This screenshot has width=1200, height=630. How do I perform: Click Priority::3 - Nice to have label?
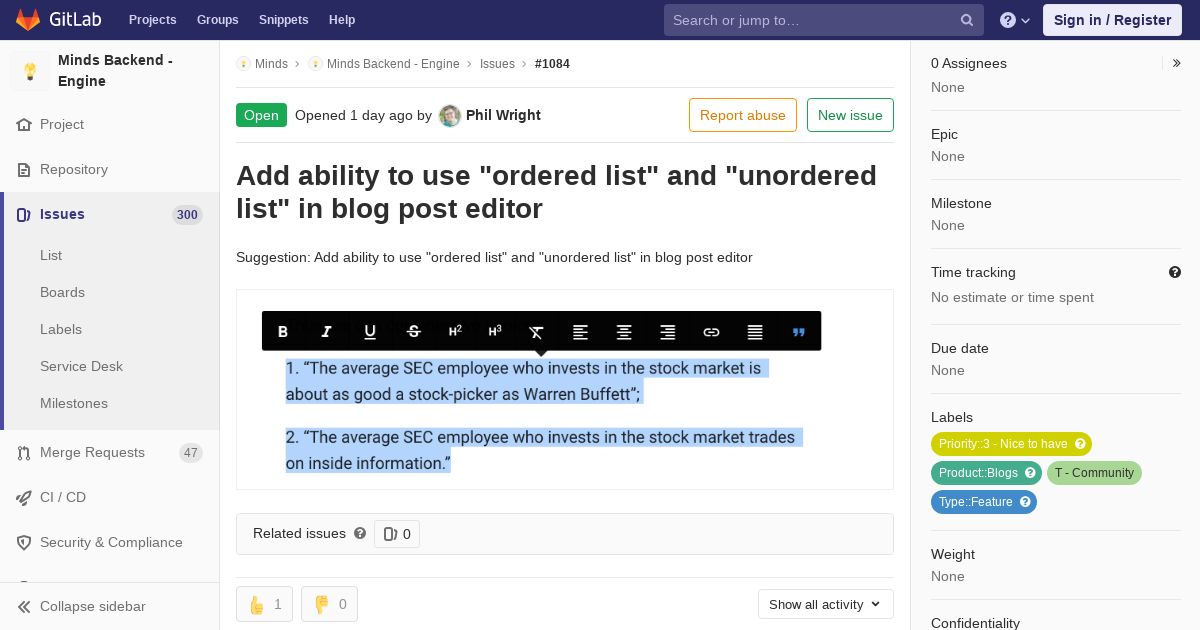(x=1003, y=444)
